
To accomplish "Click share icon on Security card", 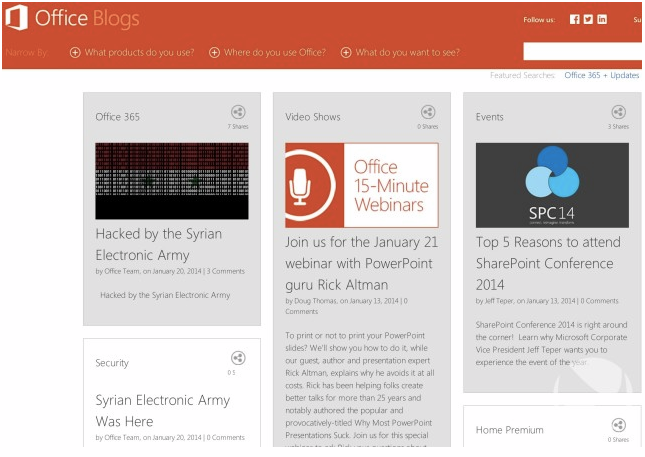I will (237, 358).
